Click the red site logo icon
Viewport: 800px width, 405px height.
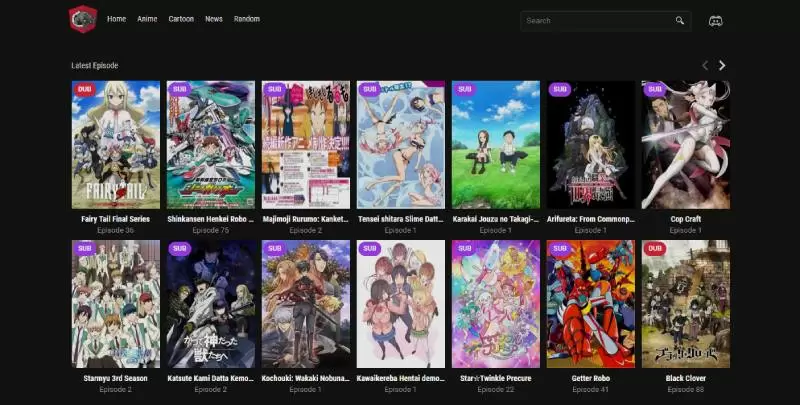[83, 19]
